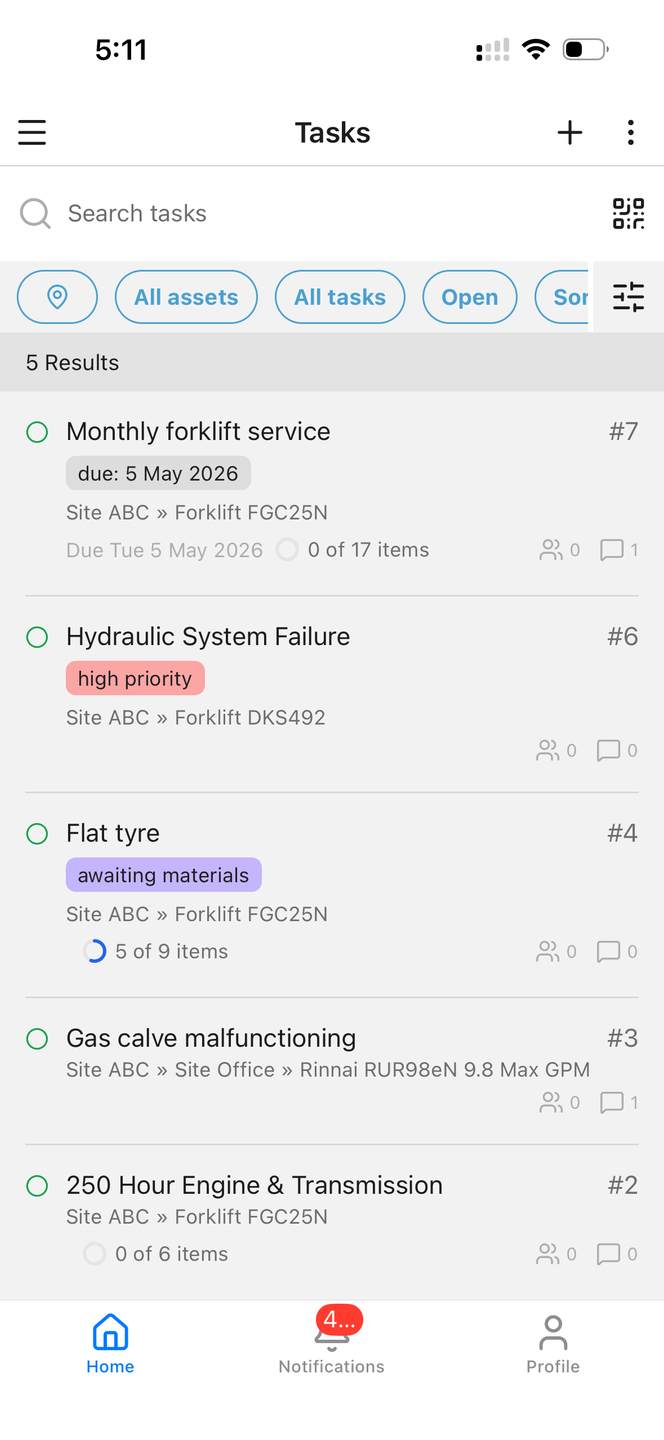View assignees for Hydraulic System Failure
This screenshot has width=664, height=1440.
pos(557,751)
